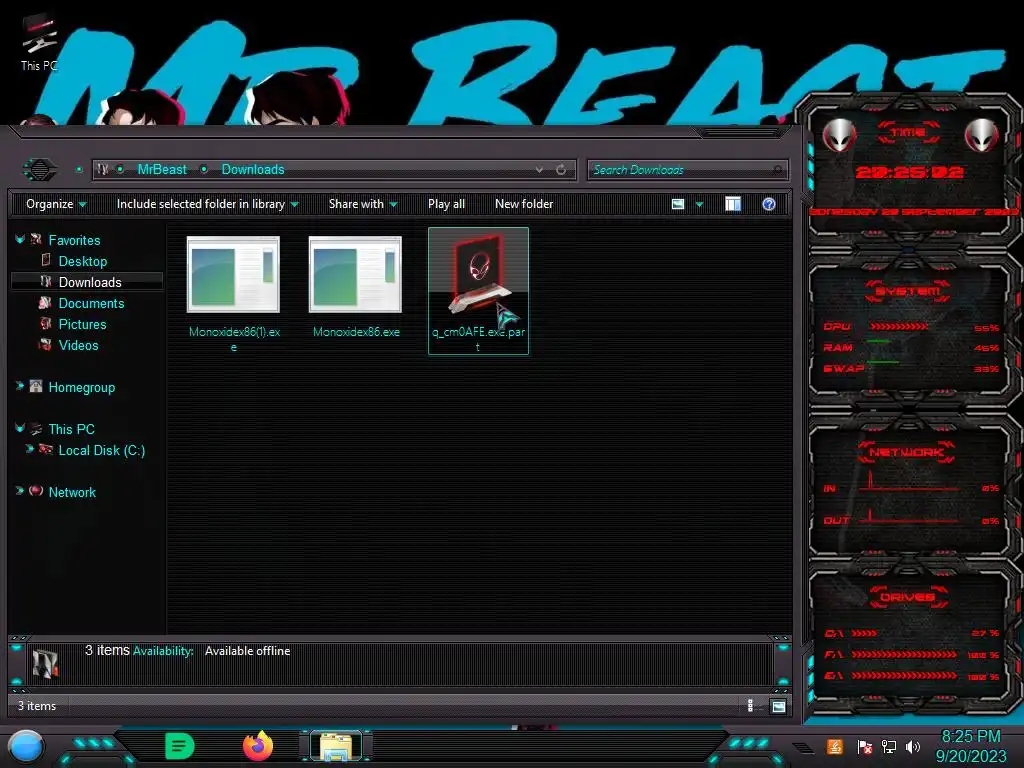Collapse the Favorites tree section
This screenshot has height=768, width=1024.
[20, 240]
